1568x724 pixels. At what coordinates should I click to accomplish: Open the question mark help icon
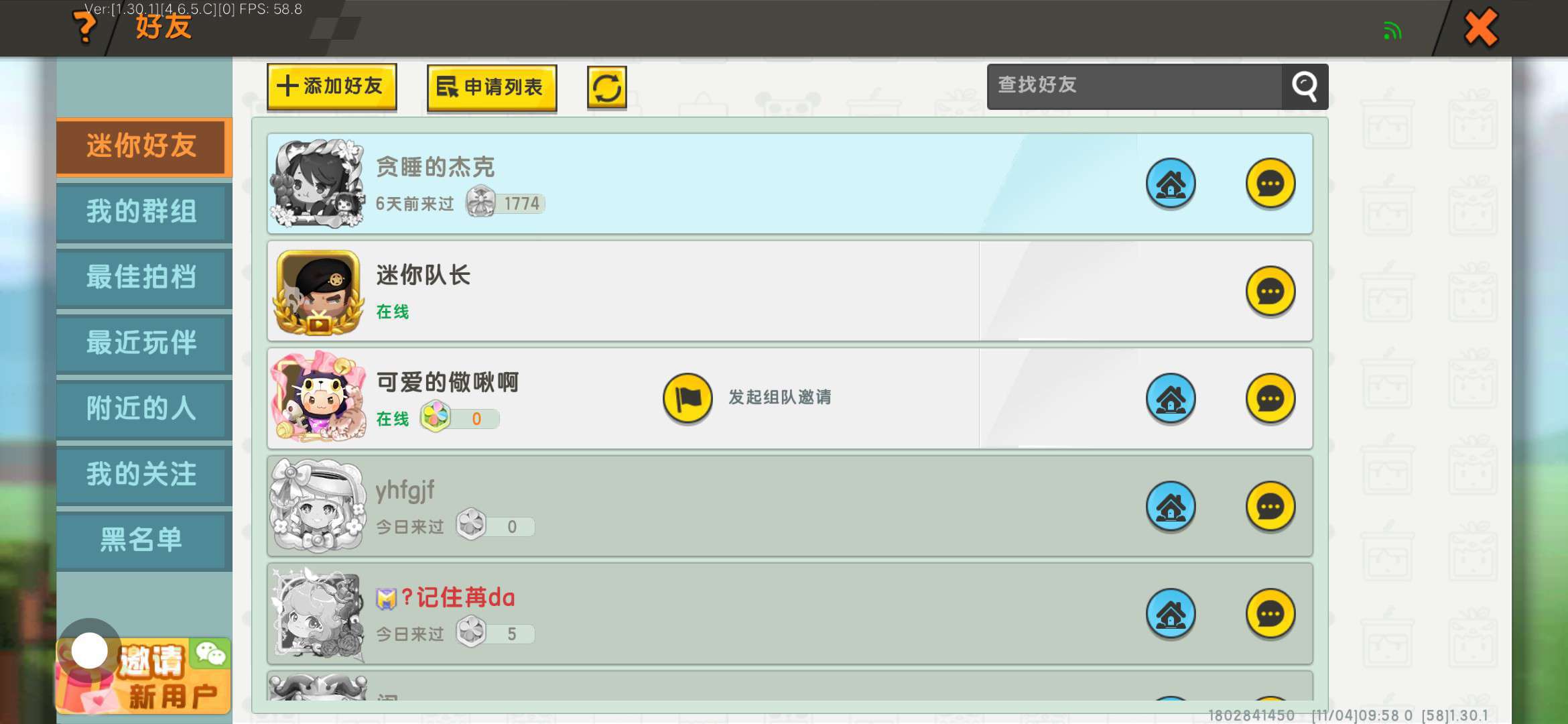[x=86, y=28]
